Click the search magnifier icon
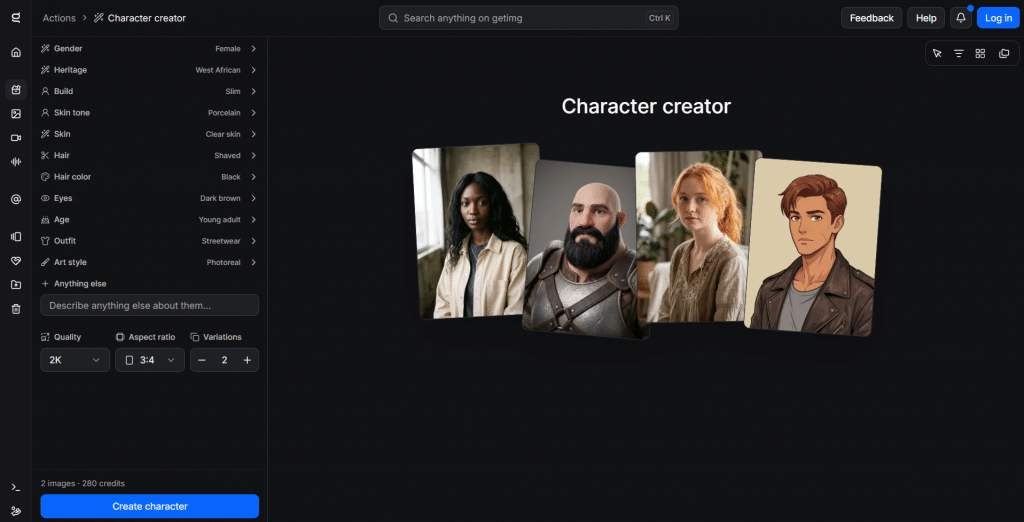Image resolution: width=1024 pixels, height=522 pixels. (393, 18)
